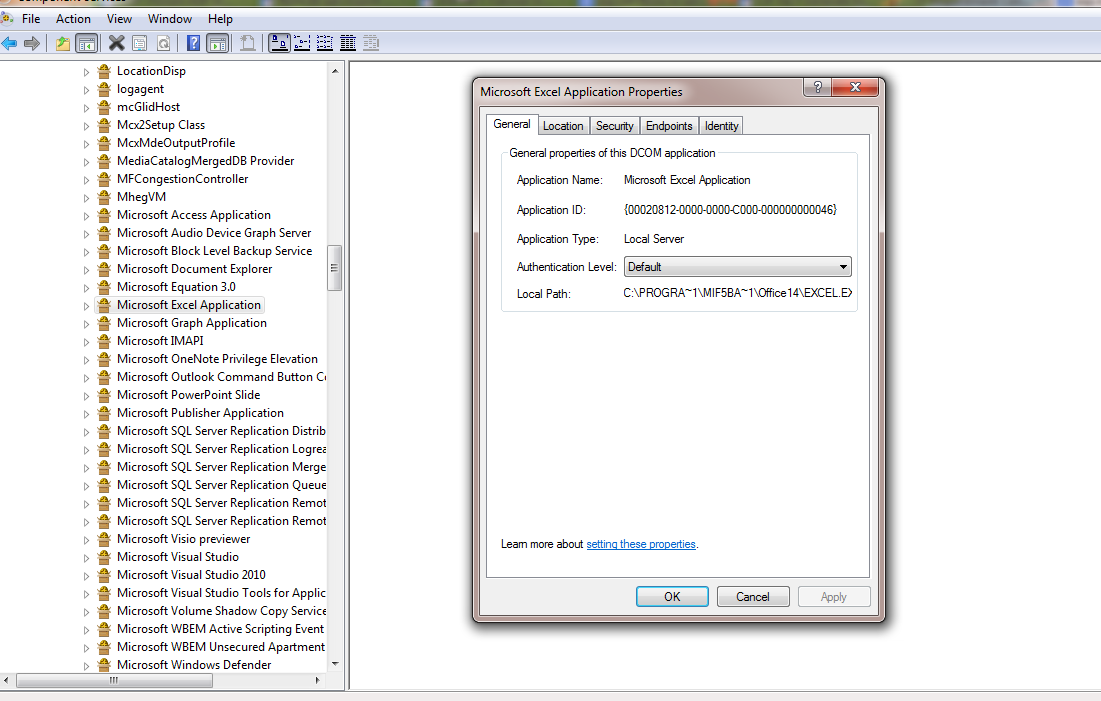Click the tree pane scroll down arrow
Image resolution: width=1101 pixels, height=701 pixels.
pos(335,664)
